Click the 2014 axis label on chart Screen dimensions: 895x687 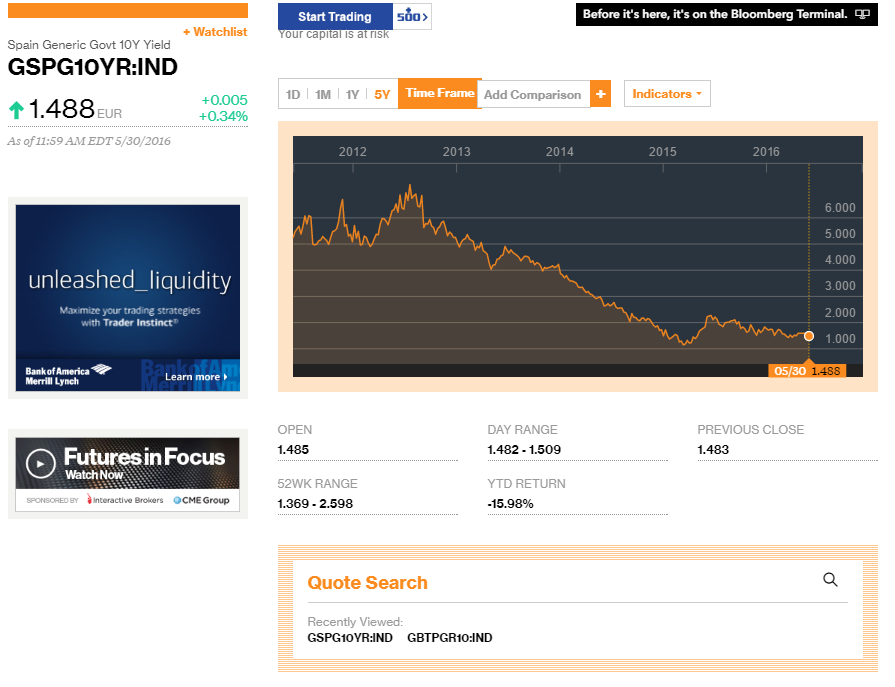point(559,152)
